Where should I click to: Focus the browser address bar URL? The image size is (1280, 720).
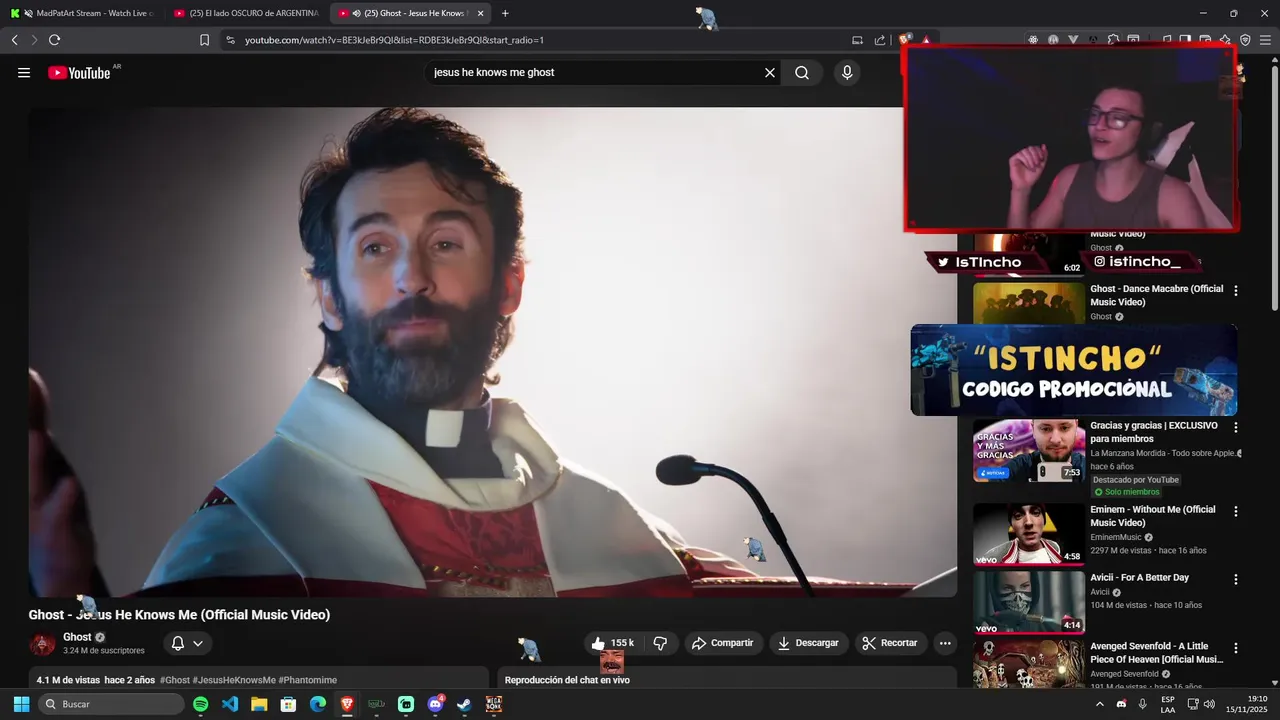point(394,40)
